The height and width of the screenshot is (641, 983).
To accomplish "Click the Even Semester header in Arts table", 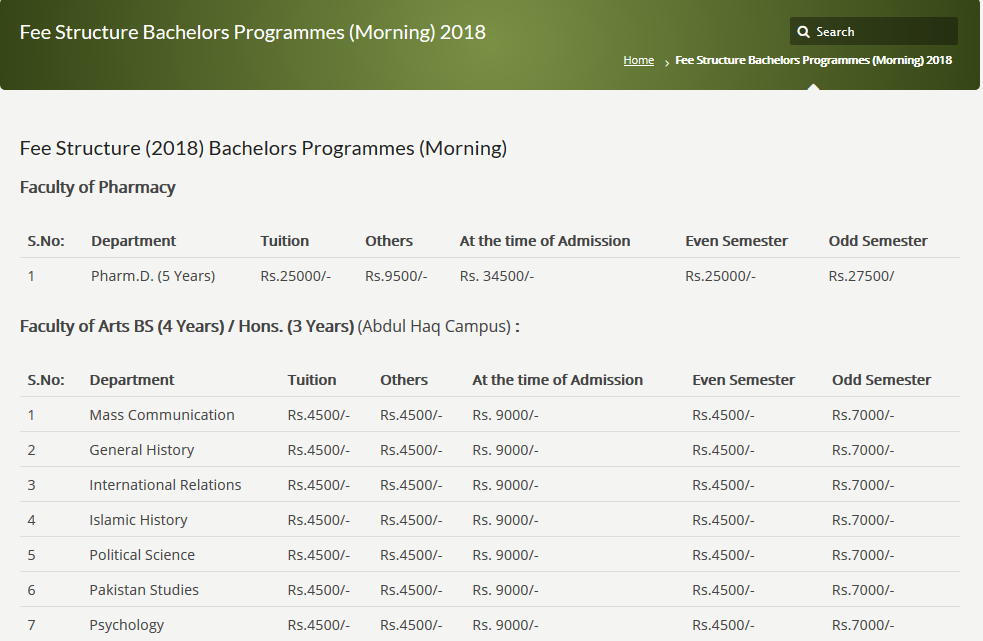I will click(x=743, y=380).
